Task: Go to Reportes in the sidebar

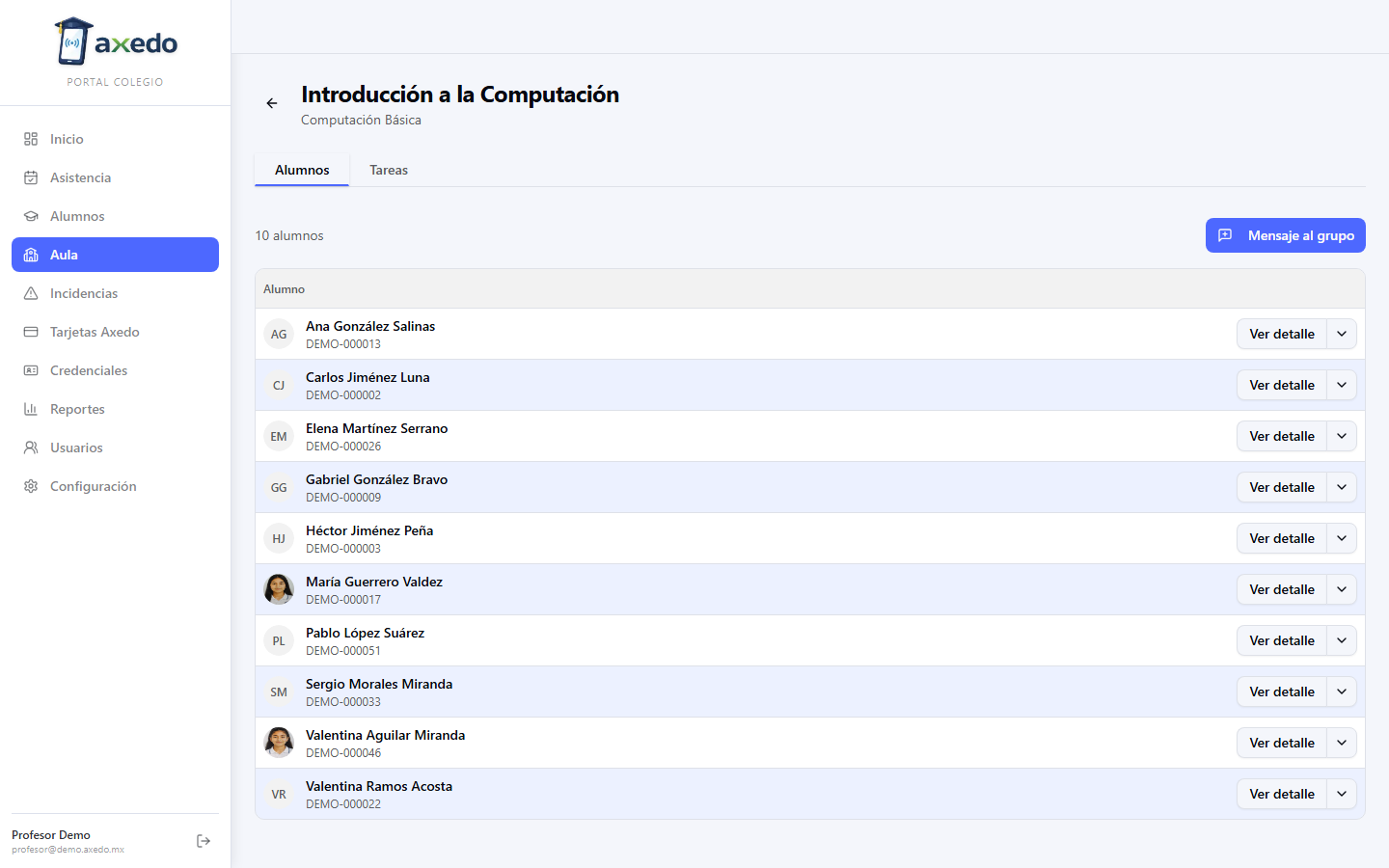Action: (x=115, y=409)
